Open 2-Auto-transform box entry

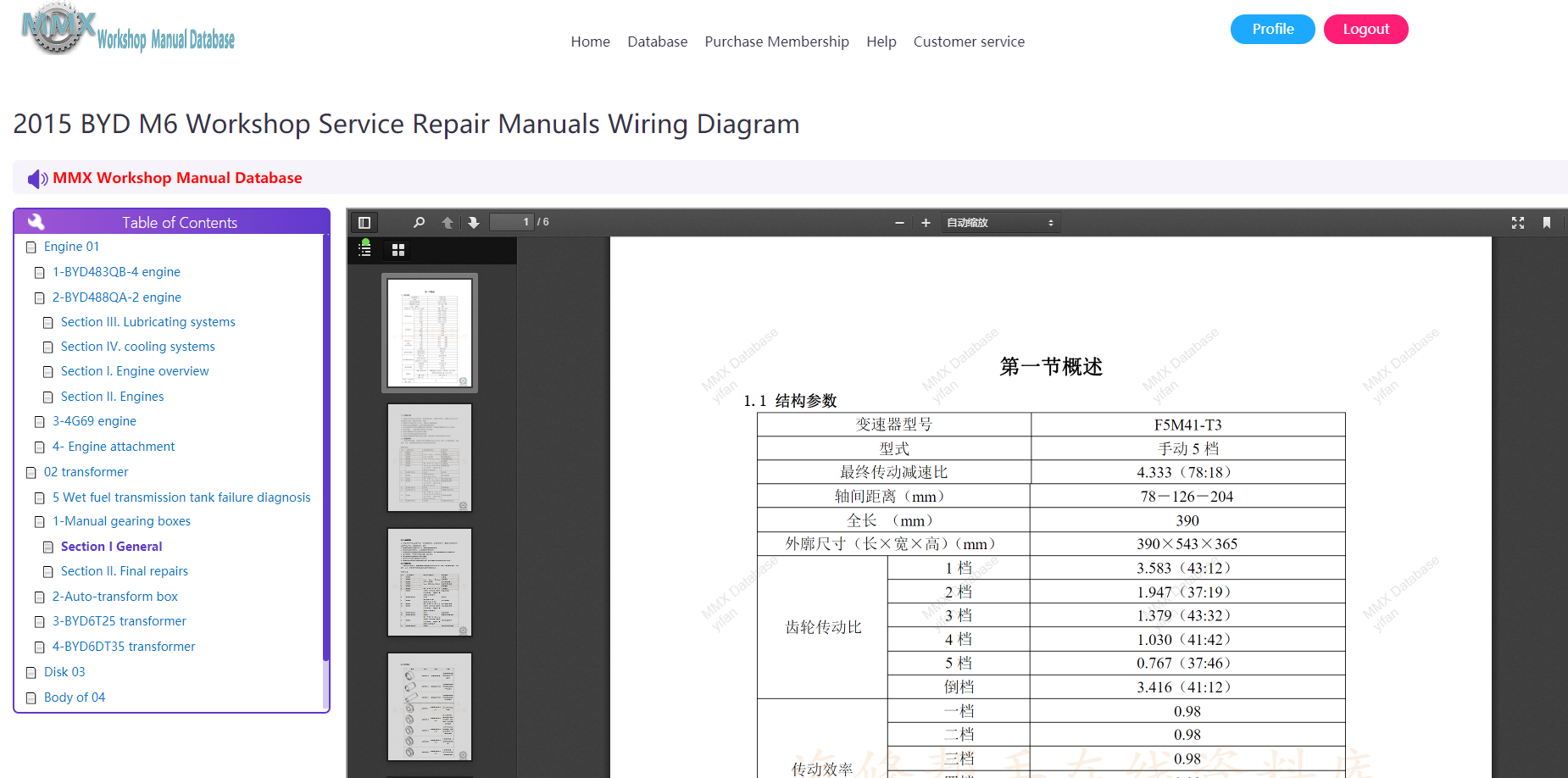115,597
